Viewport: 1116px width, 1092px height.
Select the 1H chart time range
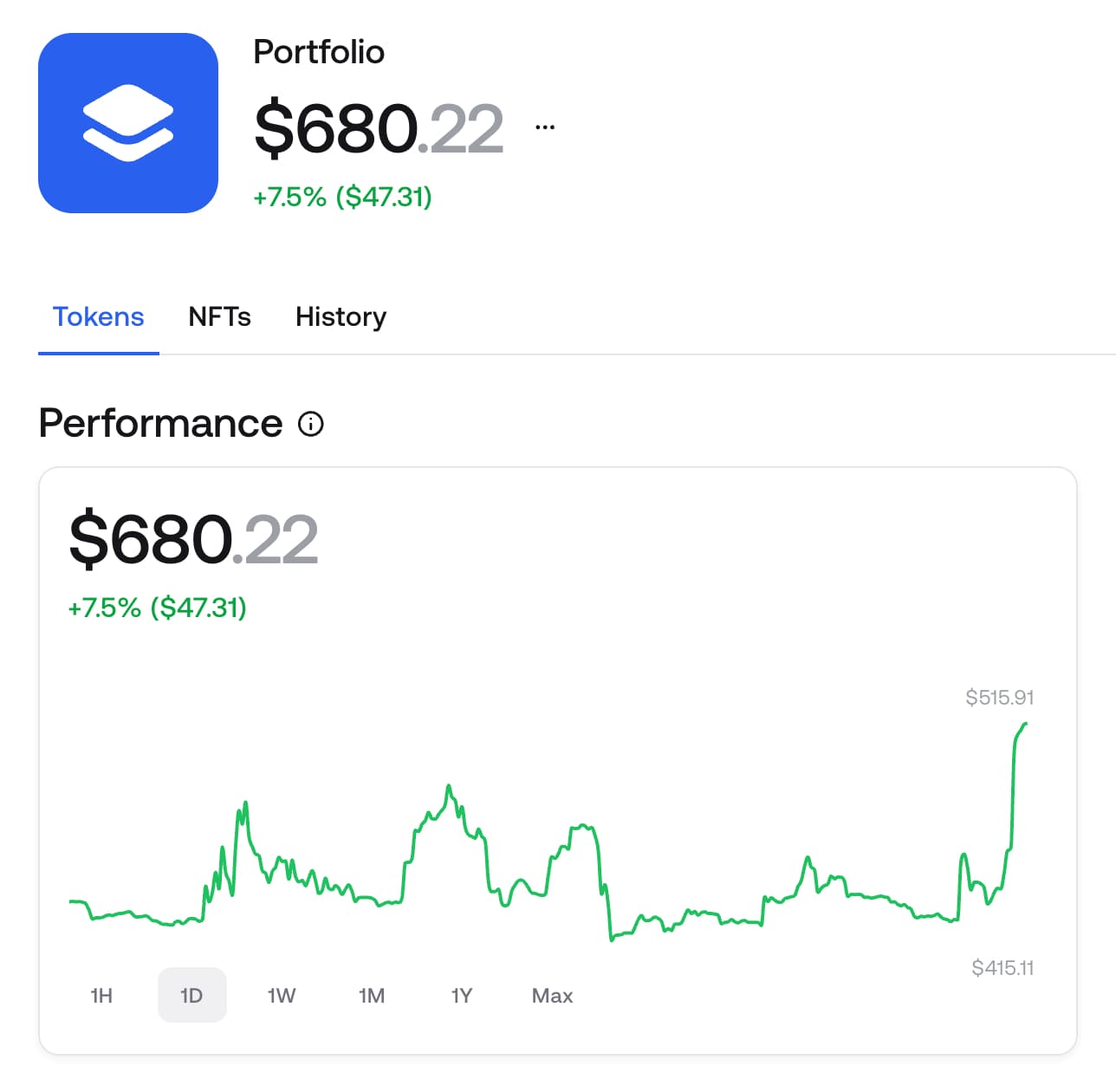coord(101,996)
